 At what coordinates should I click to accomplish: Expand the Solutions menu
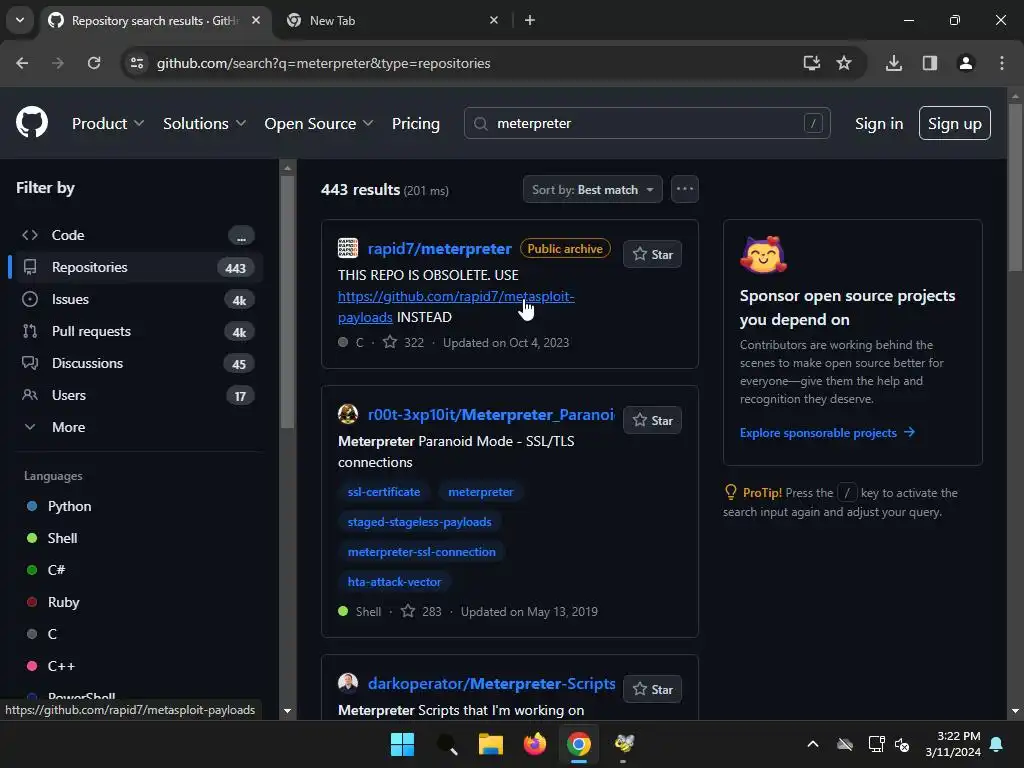(x=204, y=123)
